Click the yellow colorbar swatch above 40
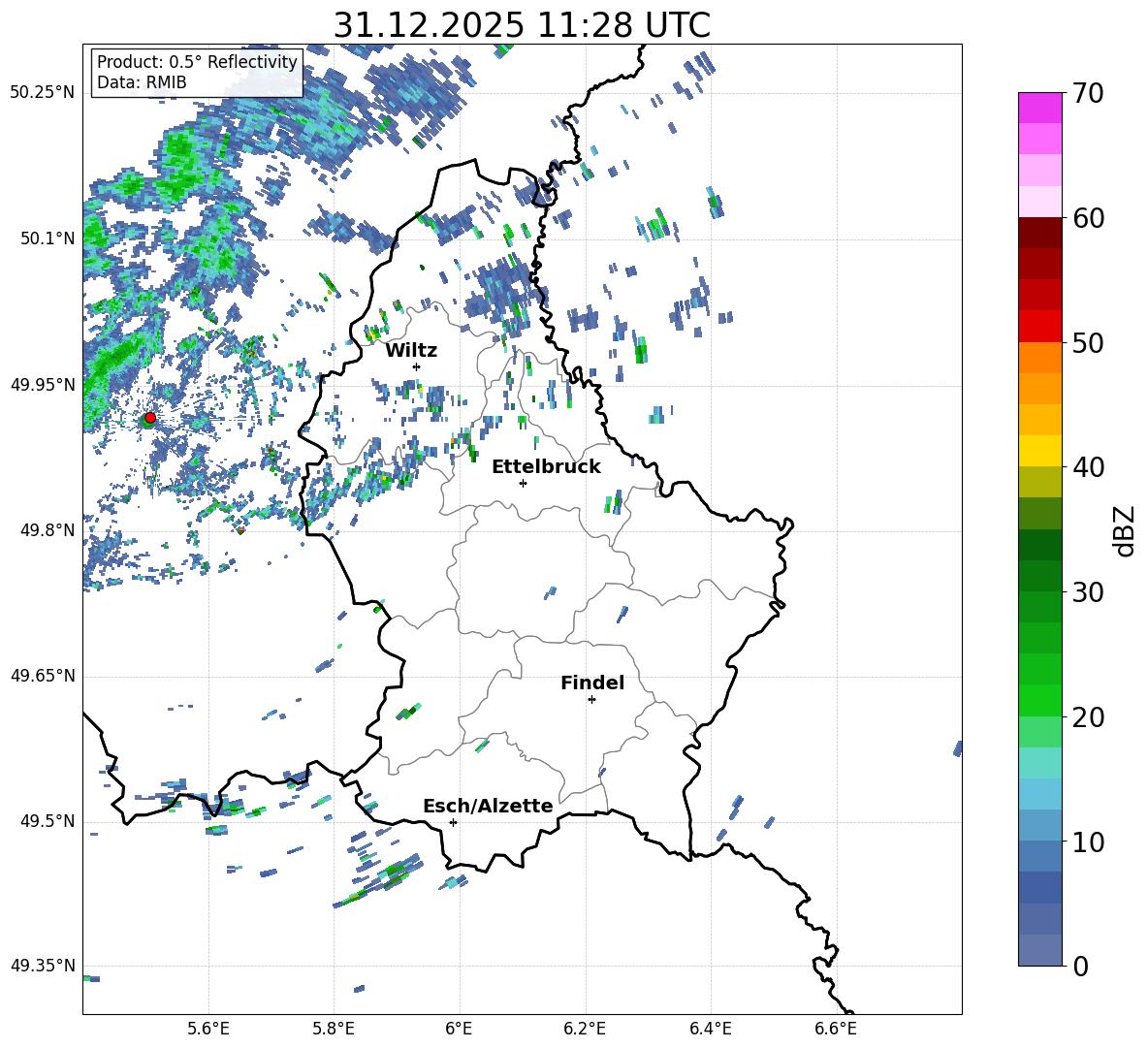This screenshot has height=1048, width=1148. tap(1040, 451)
